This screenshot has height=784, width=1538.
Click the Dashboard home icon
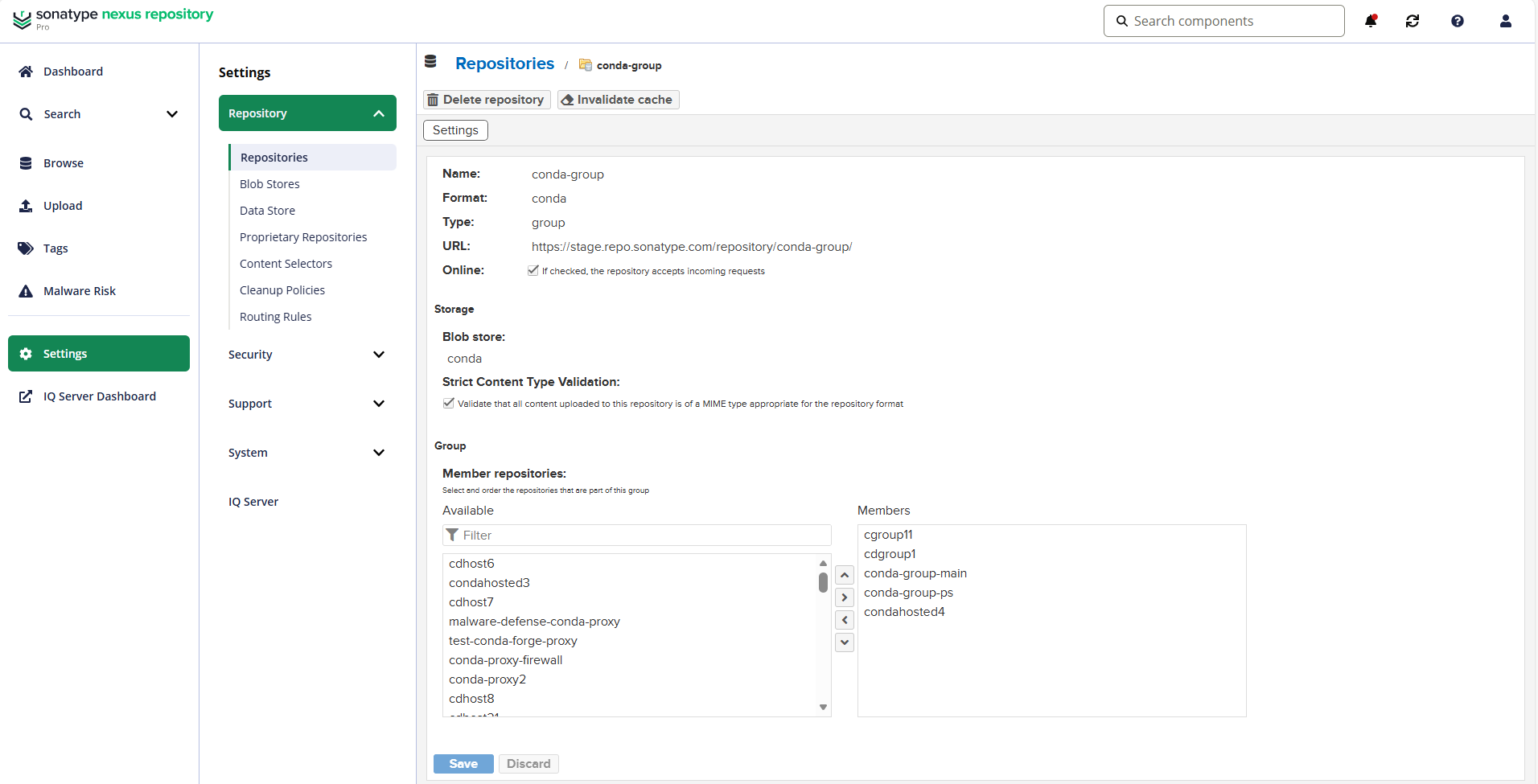pyautogui.click(x=26, y=72)
